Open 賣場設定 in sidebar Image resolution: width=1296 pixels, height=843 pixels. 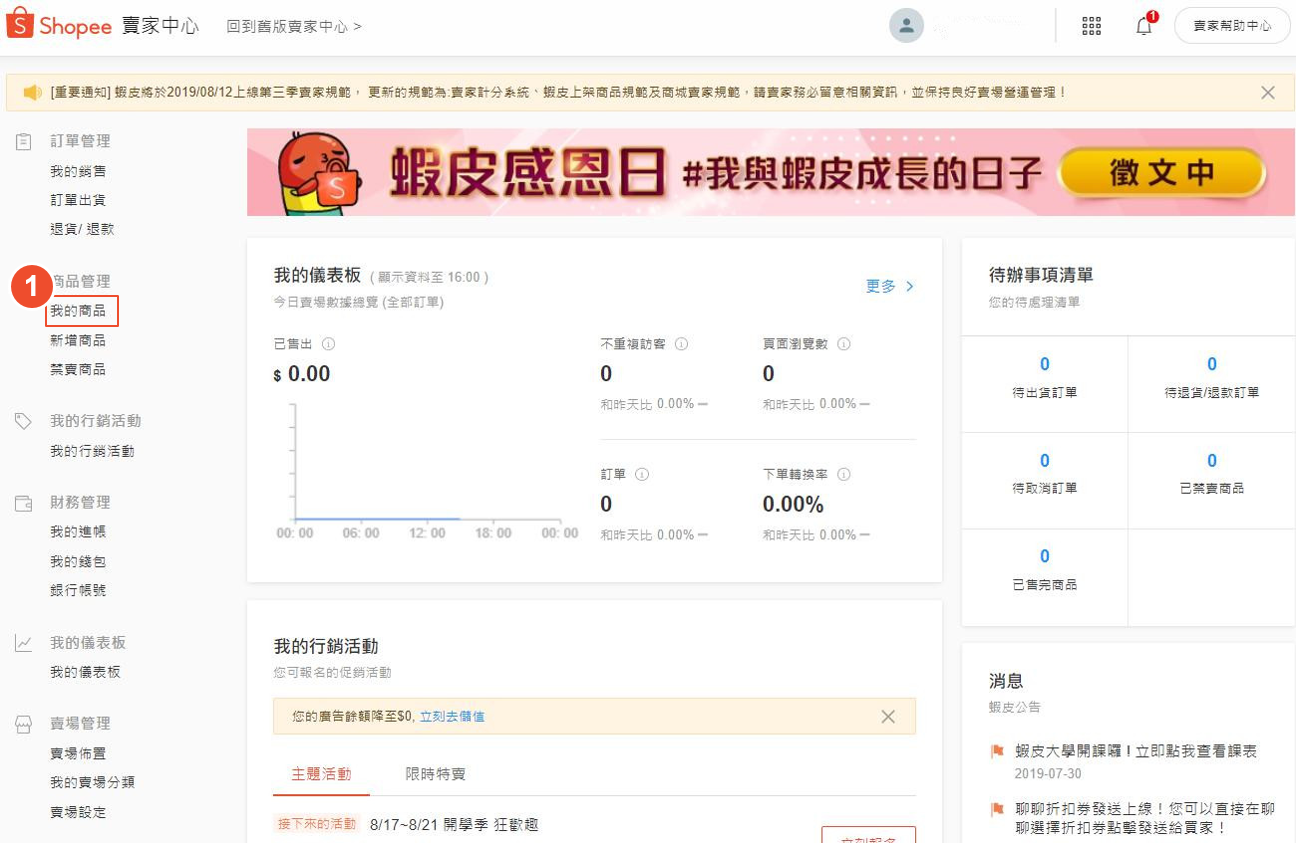click(x=78, y=812)
